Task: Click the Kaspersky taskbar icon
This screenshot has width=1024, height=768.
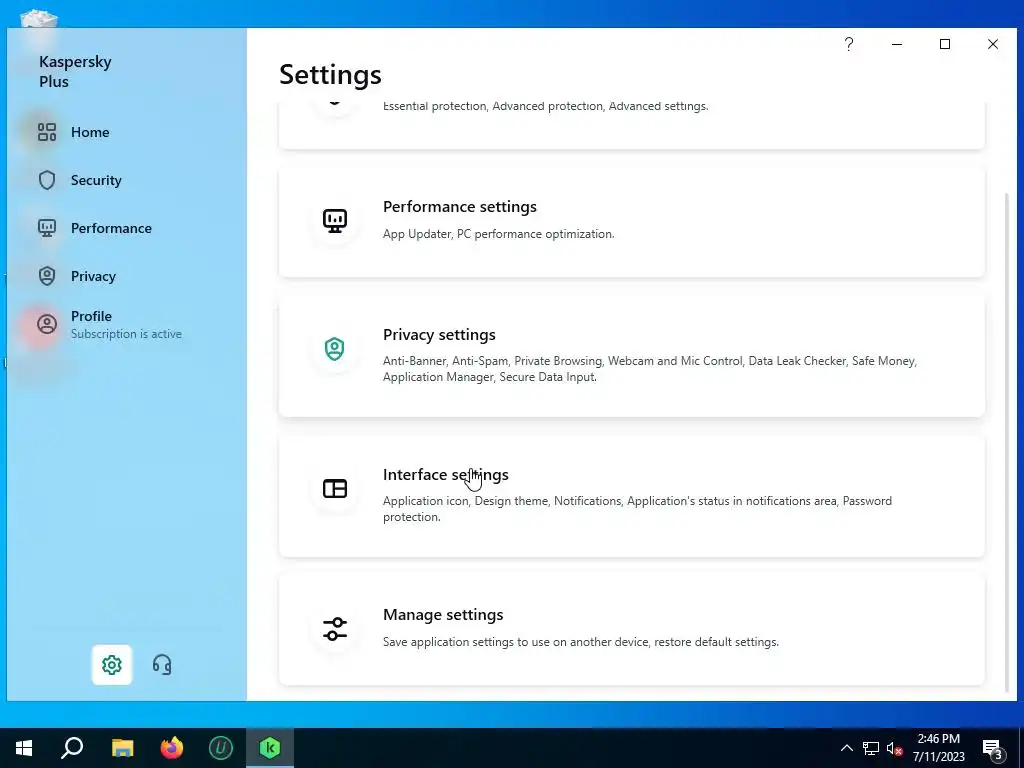Action: tap(270, 748)
